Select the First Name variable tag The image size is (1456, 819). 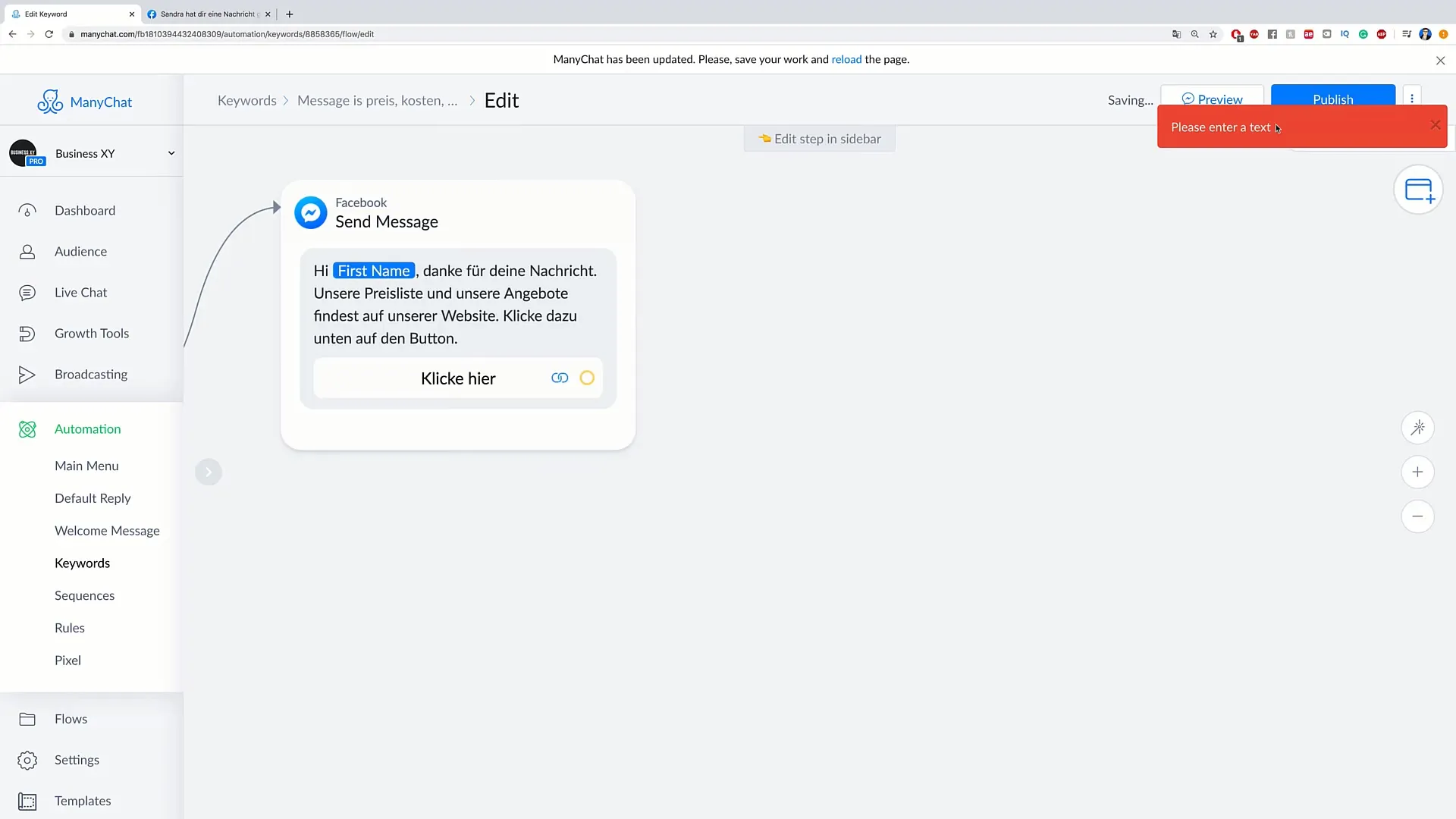[x=374, y=271]
